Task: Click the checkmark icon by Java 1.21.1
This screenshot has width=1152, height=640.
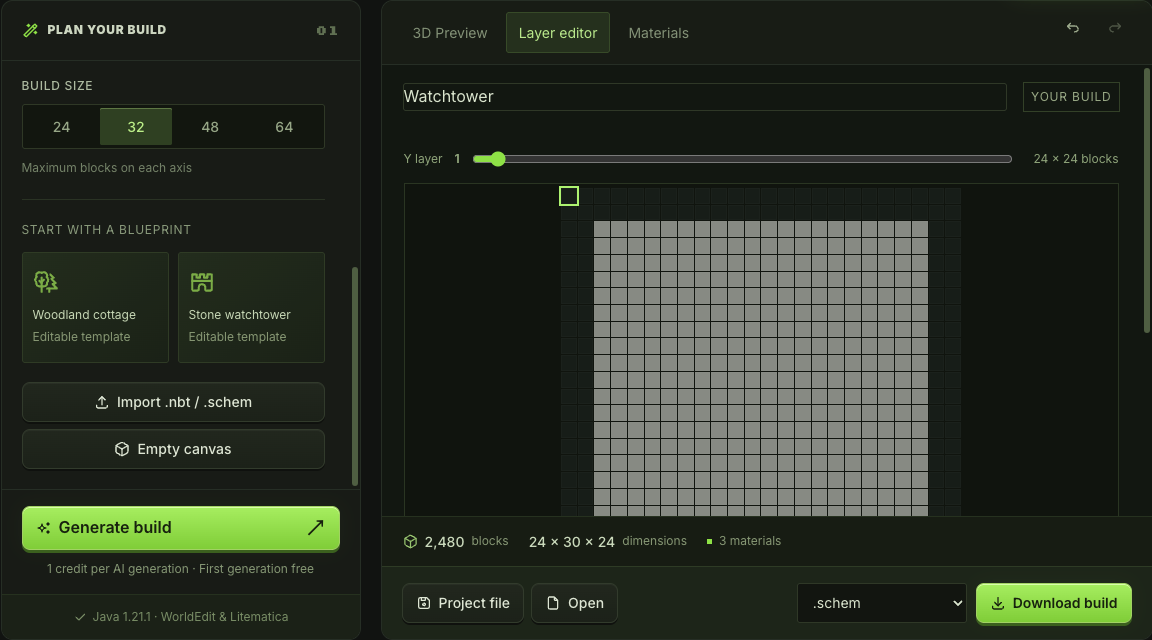Action: [80, 617]
